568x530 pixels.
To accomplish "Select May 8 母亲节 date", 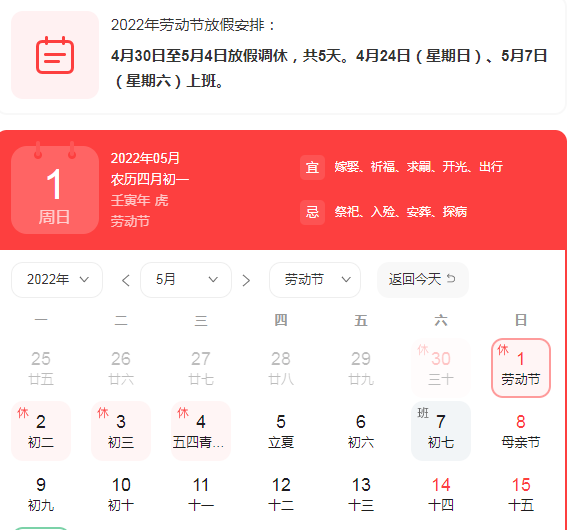I will [x=521, y=431].
